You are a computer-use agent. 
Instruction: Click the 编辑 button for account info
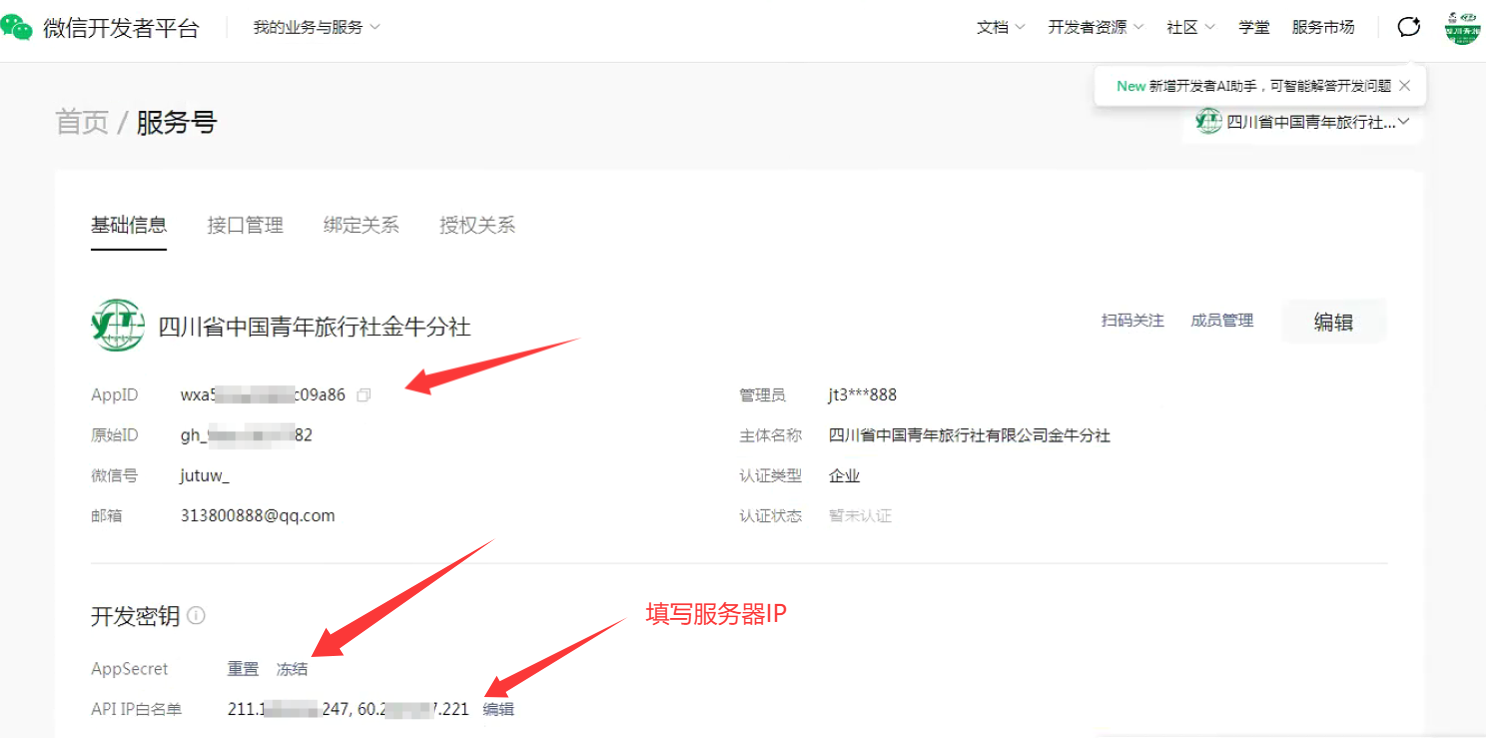[x=1333, y=322]
